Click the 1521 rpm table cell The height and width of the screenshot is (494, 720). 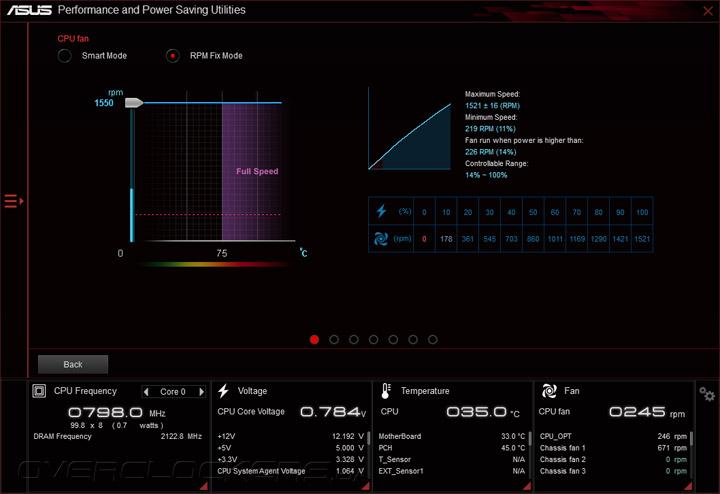tap(642, 239)
